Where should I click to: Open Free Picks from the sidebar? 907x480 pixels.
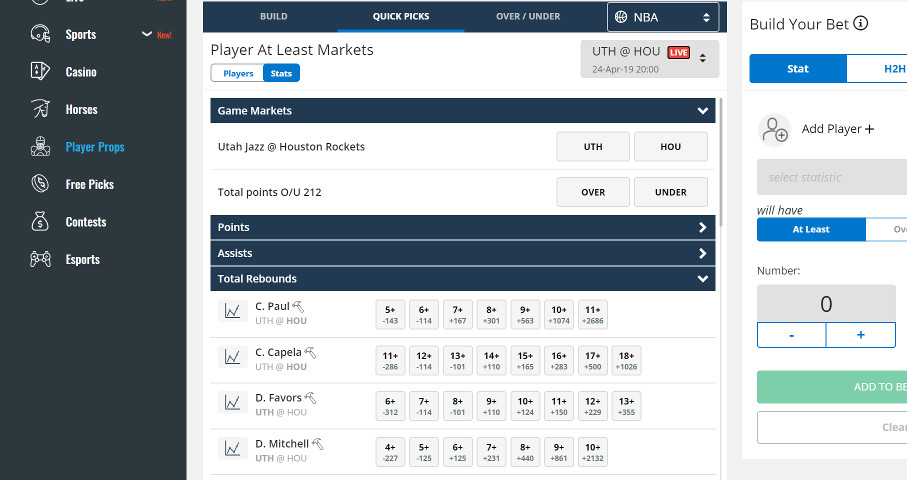(90, 184)
